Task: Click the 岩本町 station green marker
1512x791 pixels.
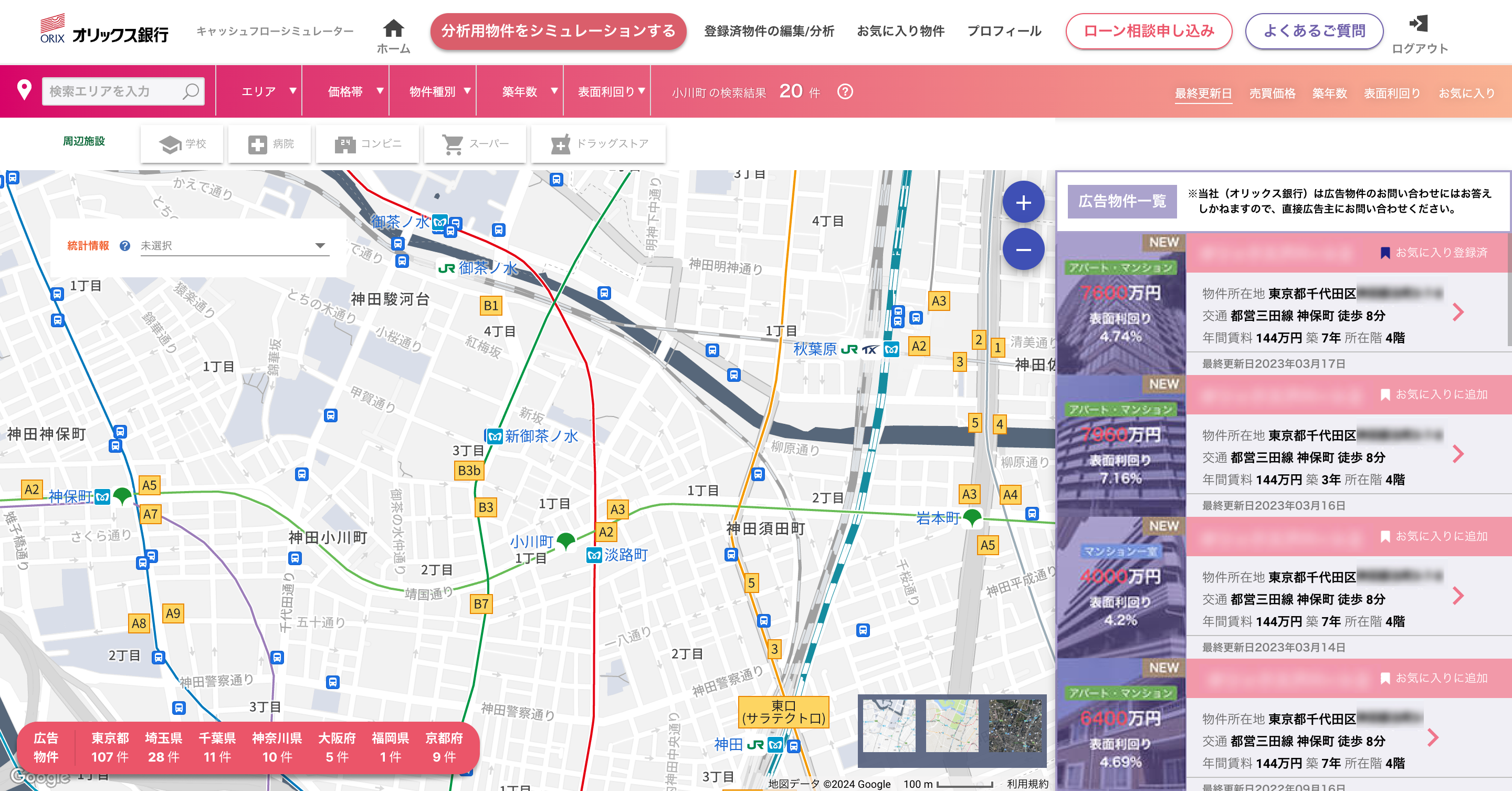Action: [973, 518]
